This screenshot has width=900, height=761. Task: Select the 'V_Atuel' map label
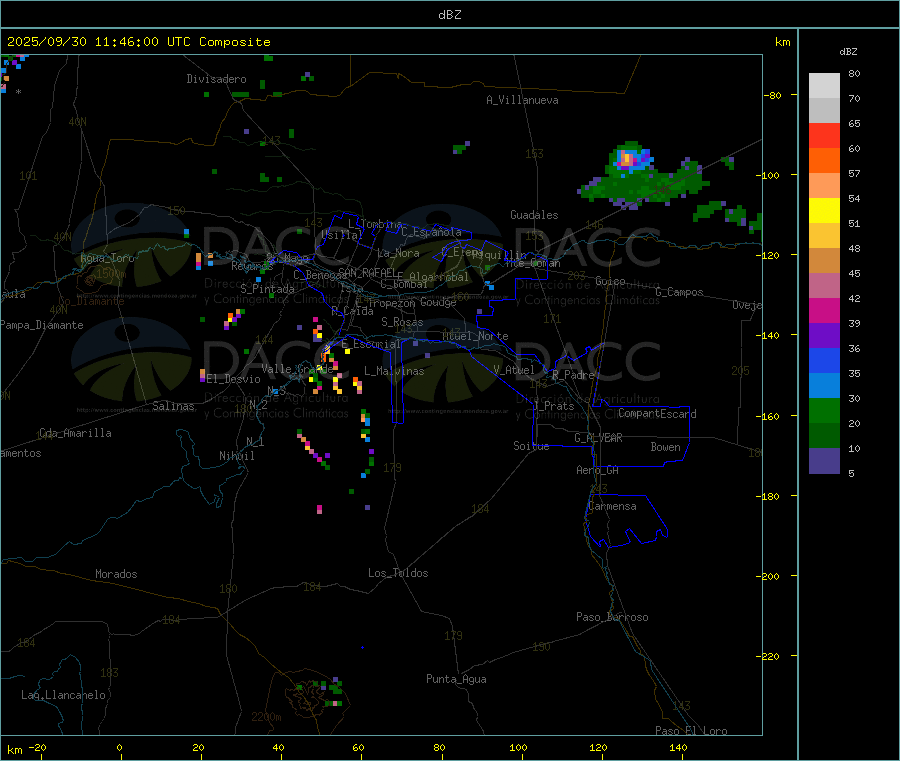pyautogui.click(x=514, y=370)
